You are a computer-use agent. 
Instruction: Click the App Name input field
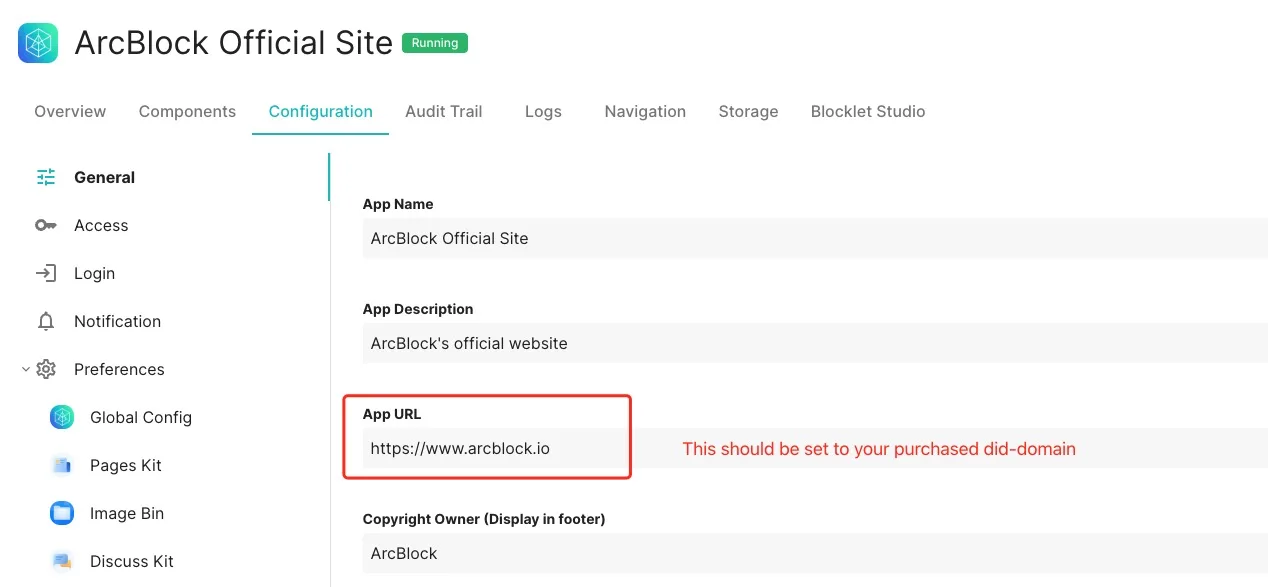[815, 238]
